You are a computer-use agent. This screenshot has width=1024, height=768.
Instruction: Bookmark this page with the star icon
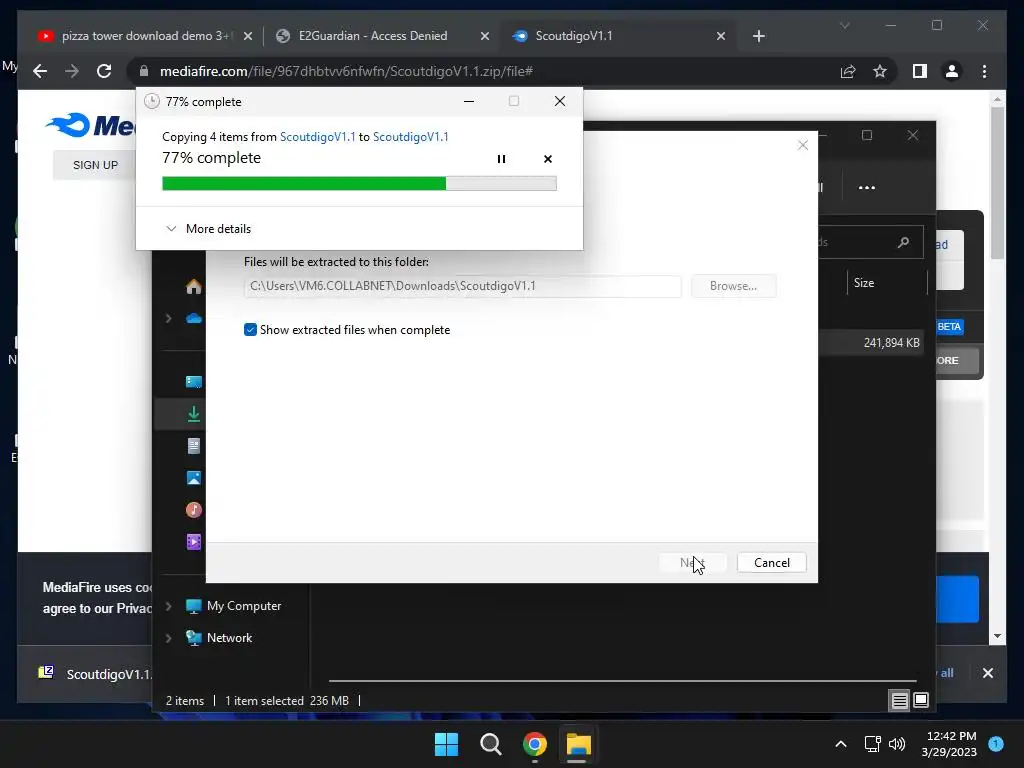pos(880,71)
